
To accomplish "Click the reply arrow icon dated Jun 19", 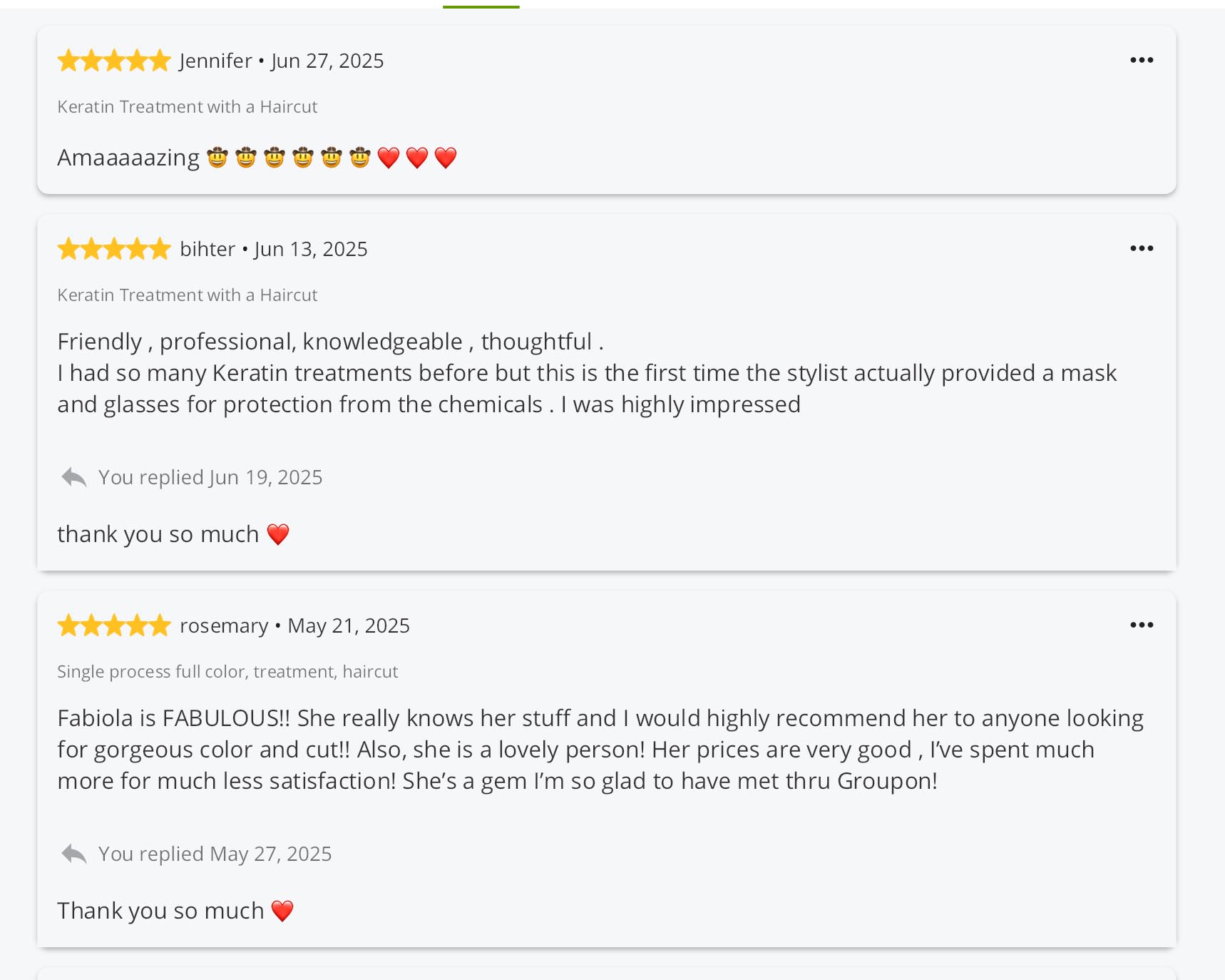I will (74, 477).
